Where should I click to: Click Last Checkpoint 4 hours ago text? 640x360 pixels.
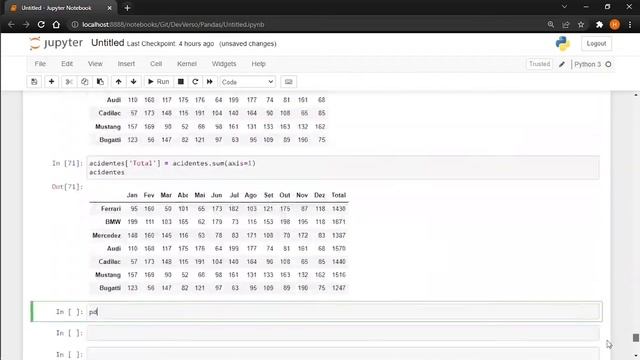170,44
